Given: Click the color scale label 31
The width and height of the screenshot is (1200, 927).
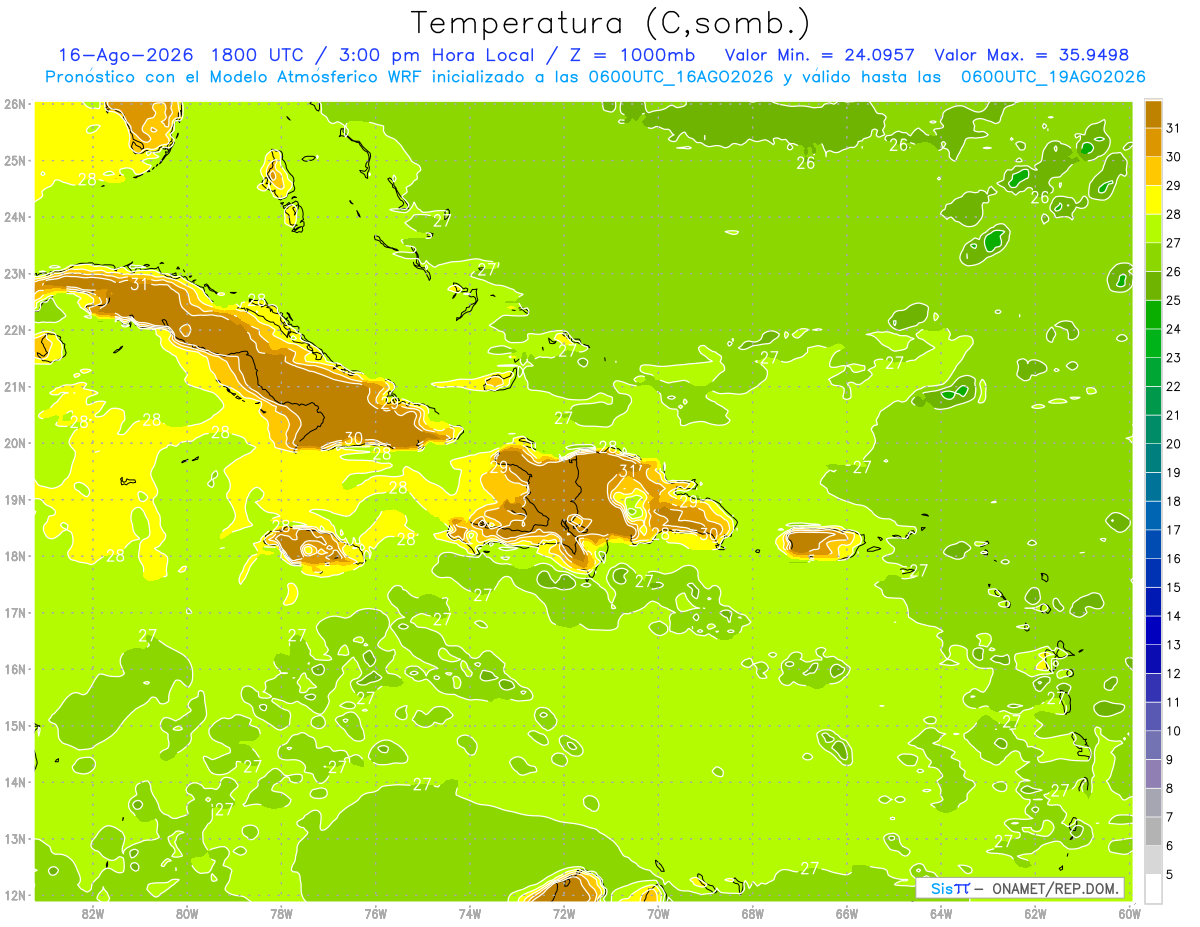Looking at the screenshot, I should coord(1174,128).
